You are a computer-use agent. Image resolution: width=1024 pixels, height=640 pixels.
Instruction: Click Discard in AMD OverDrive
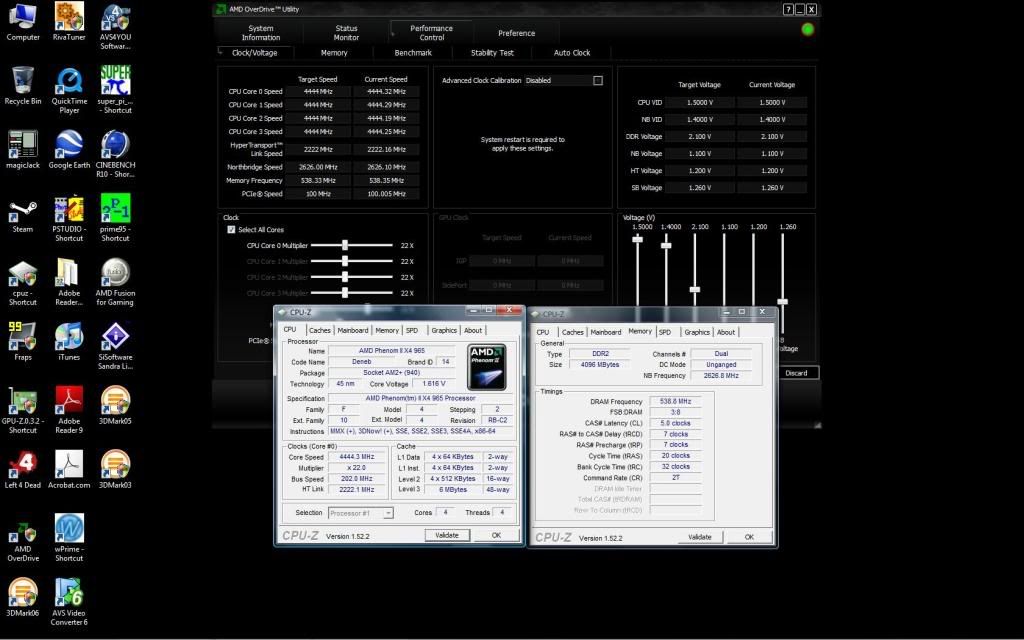pos(796,373)
